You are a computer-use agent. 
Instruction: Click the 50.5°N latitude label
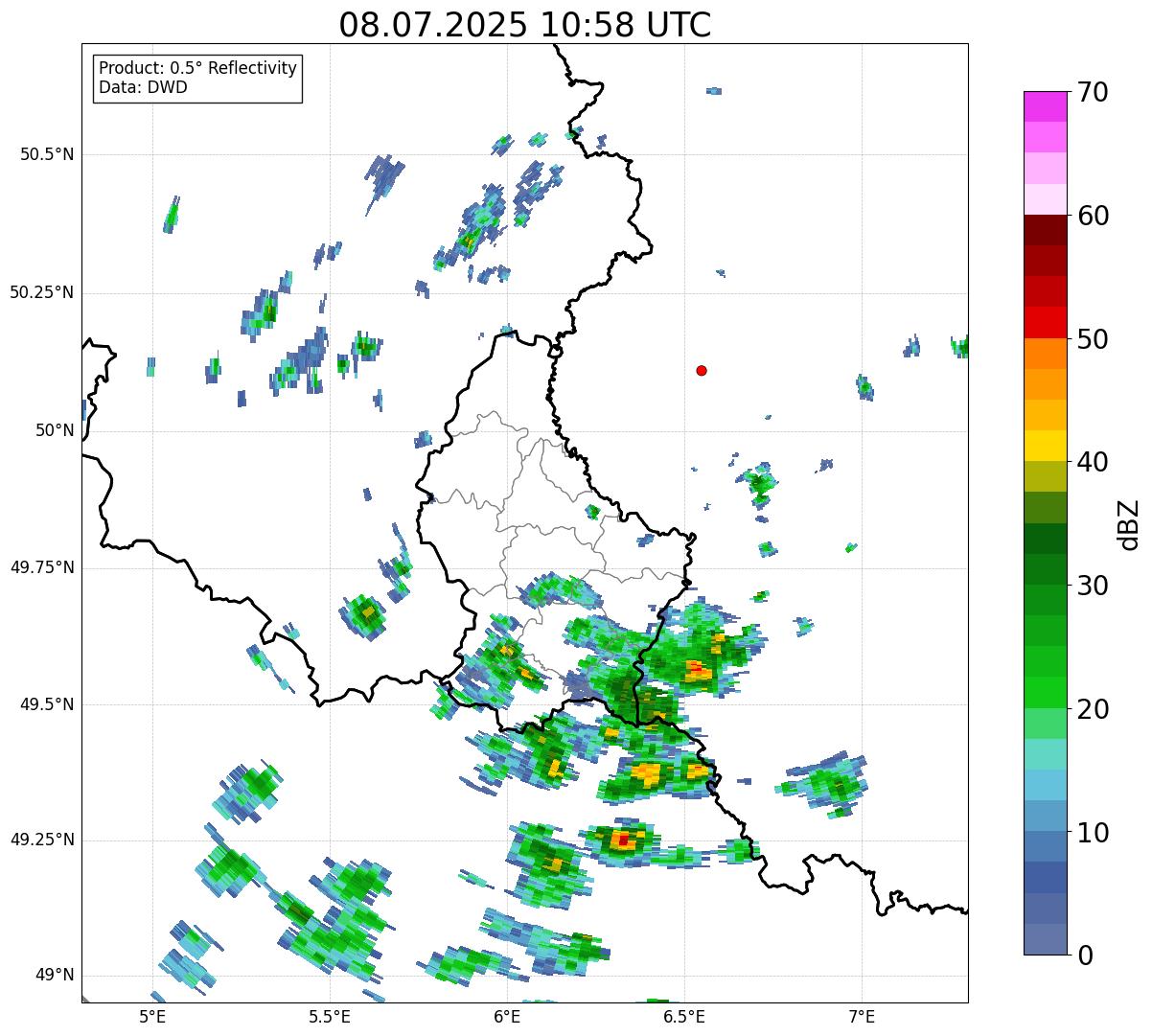tap(47, 154)
